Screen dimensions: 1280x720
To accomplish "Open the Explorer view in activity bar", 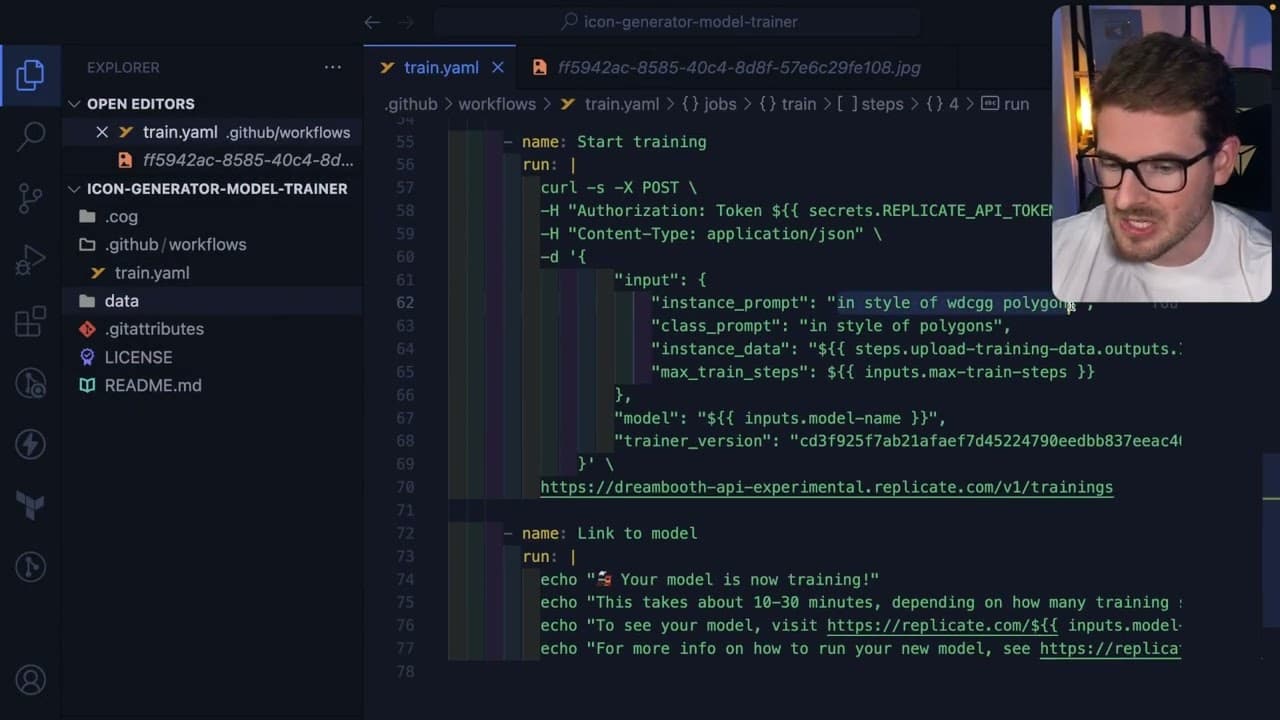I will (x=30, y=75).
